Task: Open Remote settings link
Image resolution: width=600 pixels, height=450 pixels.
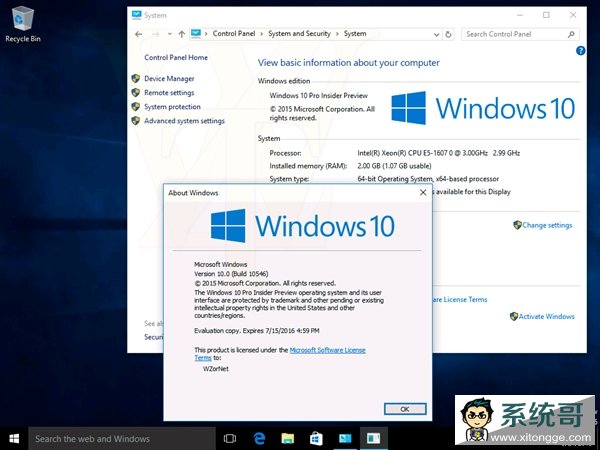Action: [x=169, y=93]
